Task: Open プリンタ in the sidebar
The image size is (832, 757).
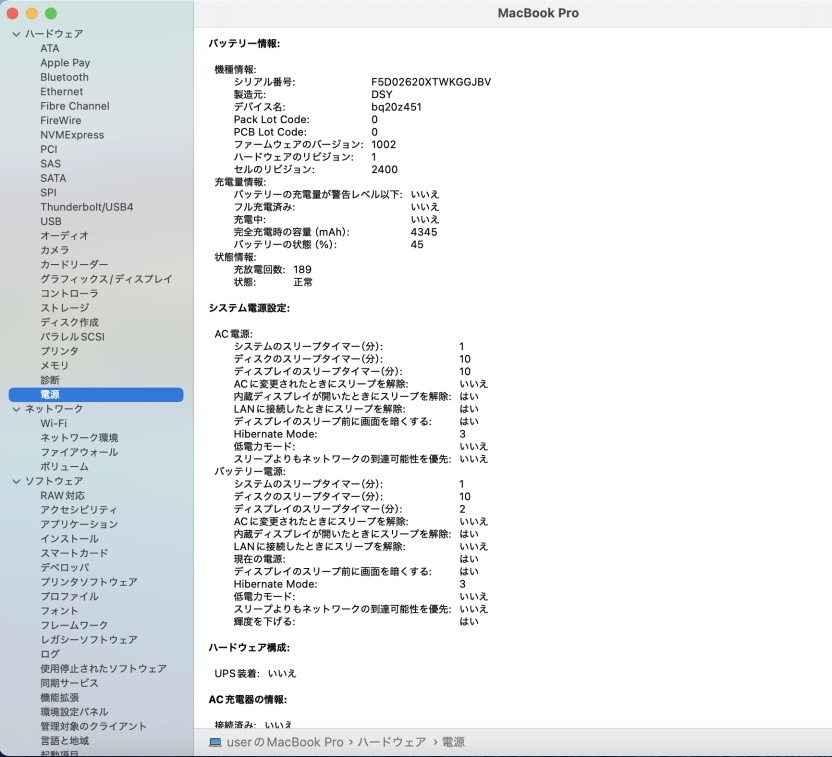Action: 59,351
